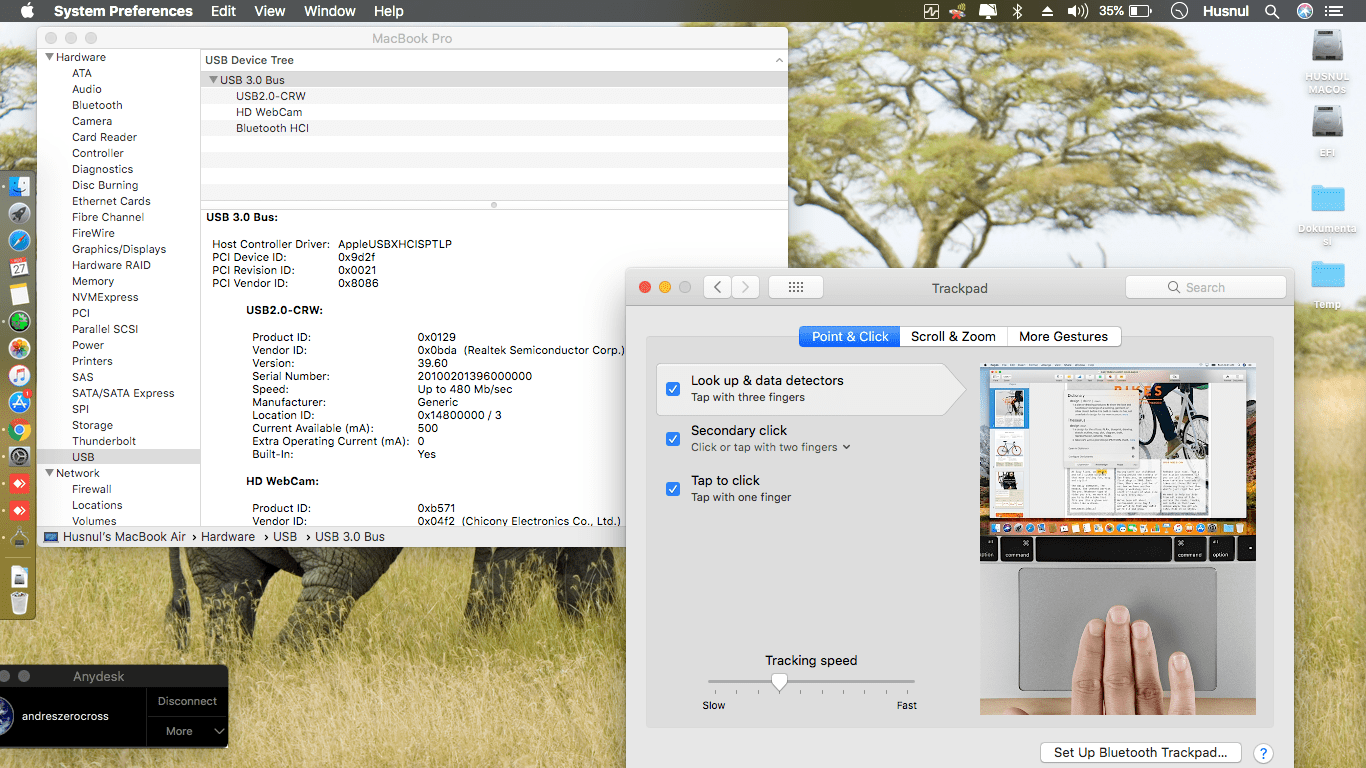Toggle Look up & data detectors checkbox

tap(673, 389)
